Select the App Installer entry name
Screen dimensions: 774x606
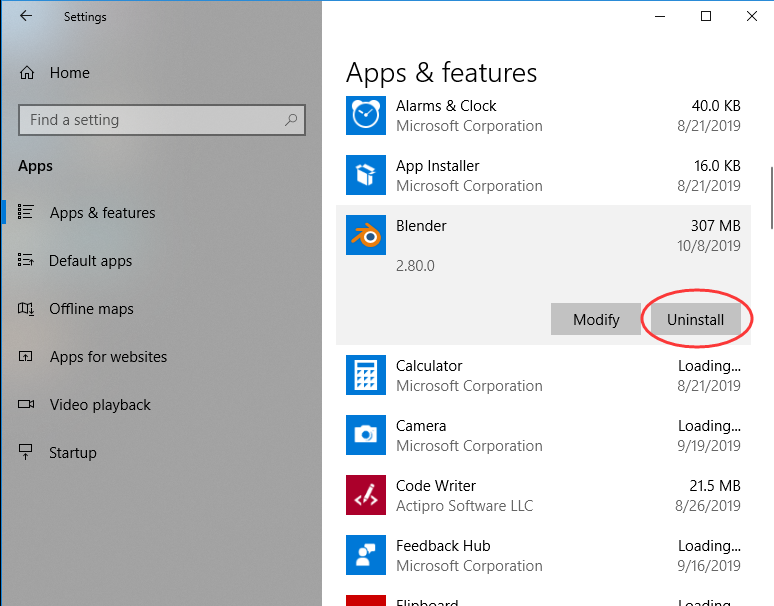coord(437,166)
